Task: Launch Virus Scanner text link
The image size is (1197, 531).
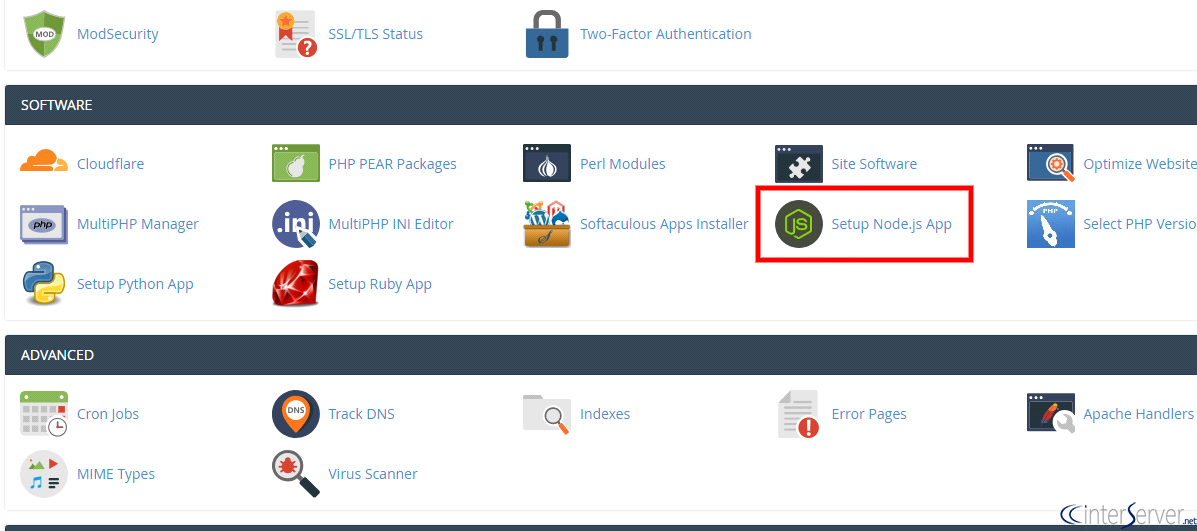Action: [x=373, y=475]
